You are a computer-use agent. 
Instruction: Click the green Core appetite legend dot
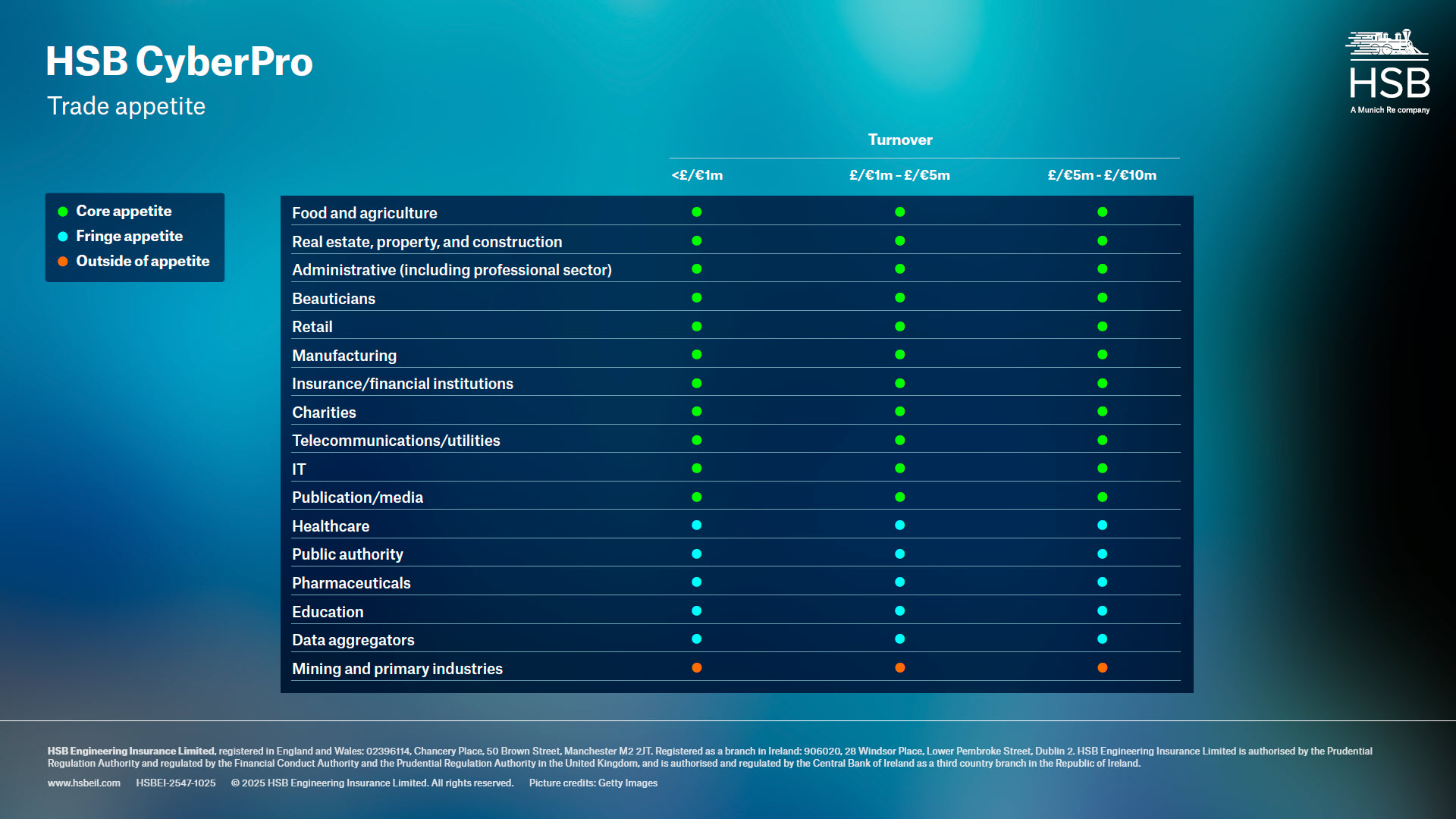pyautogui.click(x=63, y=212)
